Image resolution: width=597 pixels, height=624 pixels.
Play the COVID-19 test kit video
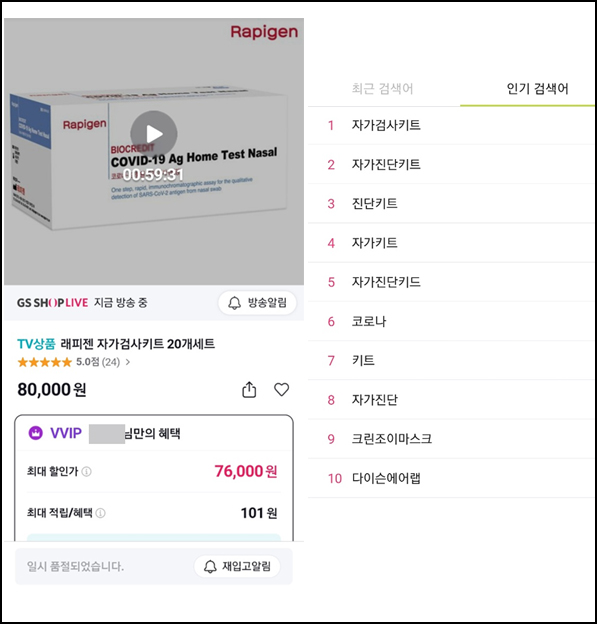coord(154,134)
